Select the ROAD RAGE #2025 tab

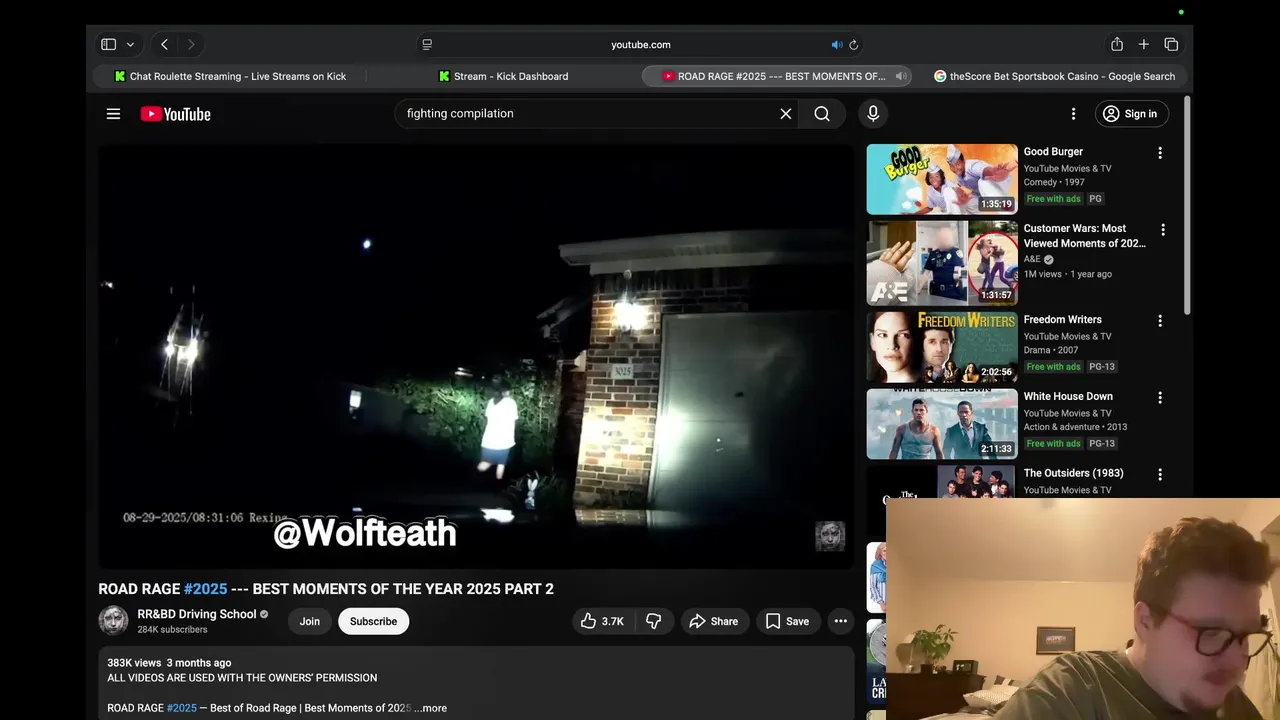click(x=775, y=76)
